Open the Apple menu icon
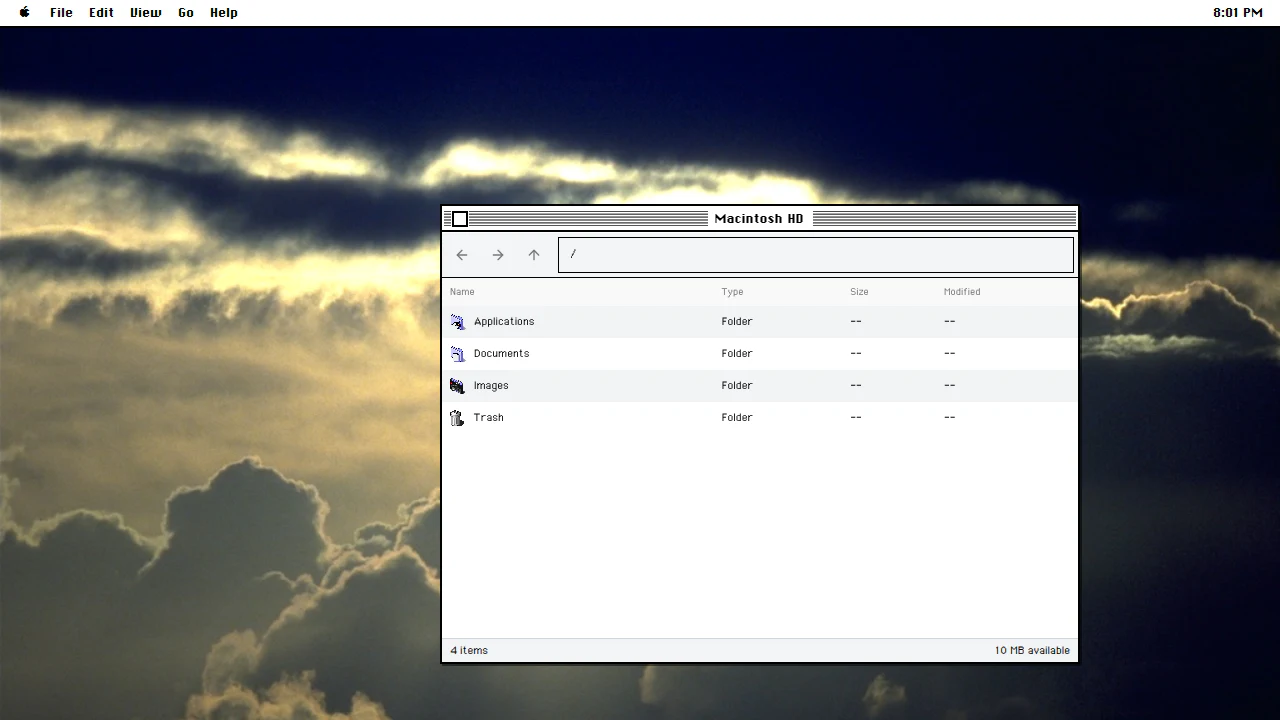Screen dimensions: 1280x720 pyautogui.click(x=25, y=13)
